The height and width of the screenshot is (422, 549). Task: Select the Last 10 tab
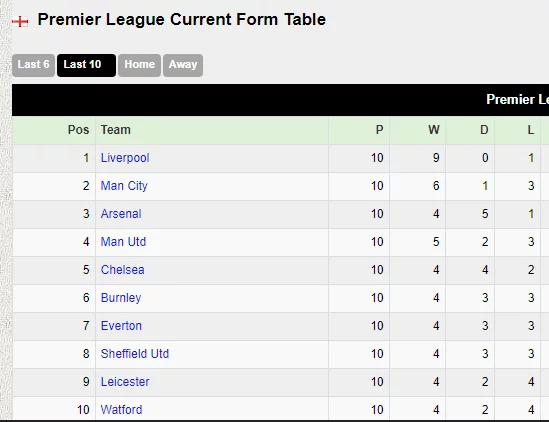(x=86, y=65)
